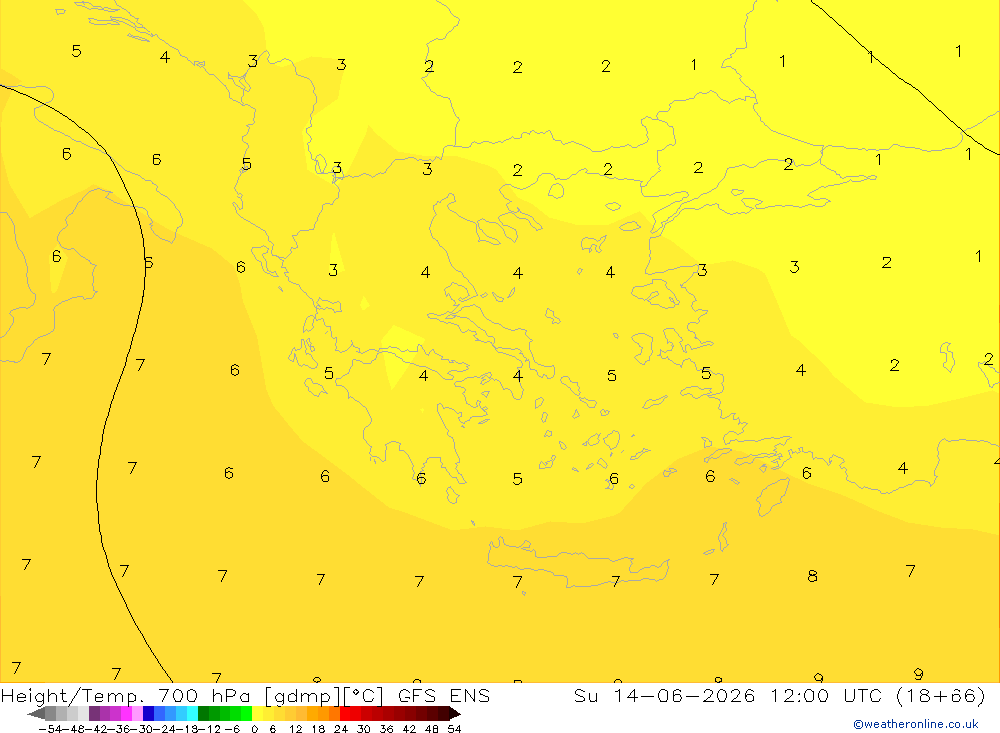Image resolution: width=1000 pixels, height=733 pixels.
Task: Click the "700 hPa" pressure level text
Action: click(x=204, y=695)
